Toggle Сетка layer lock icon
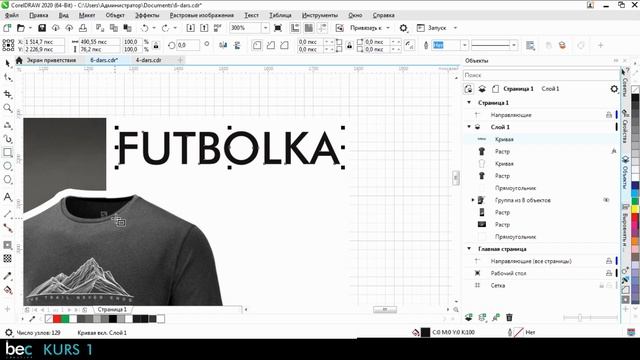This screenshot has width=640, height=360. coord(601,285)
